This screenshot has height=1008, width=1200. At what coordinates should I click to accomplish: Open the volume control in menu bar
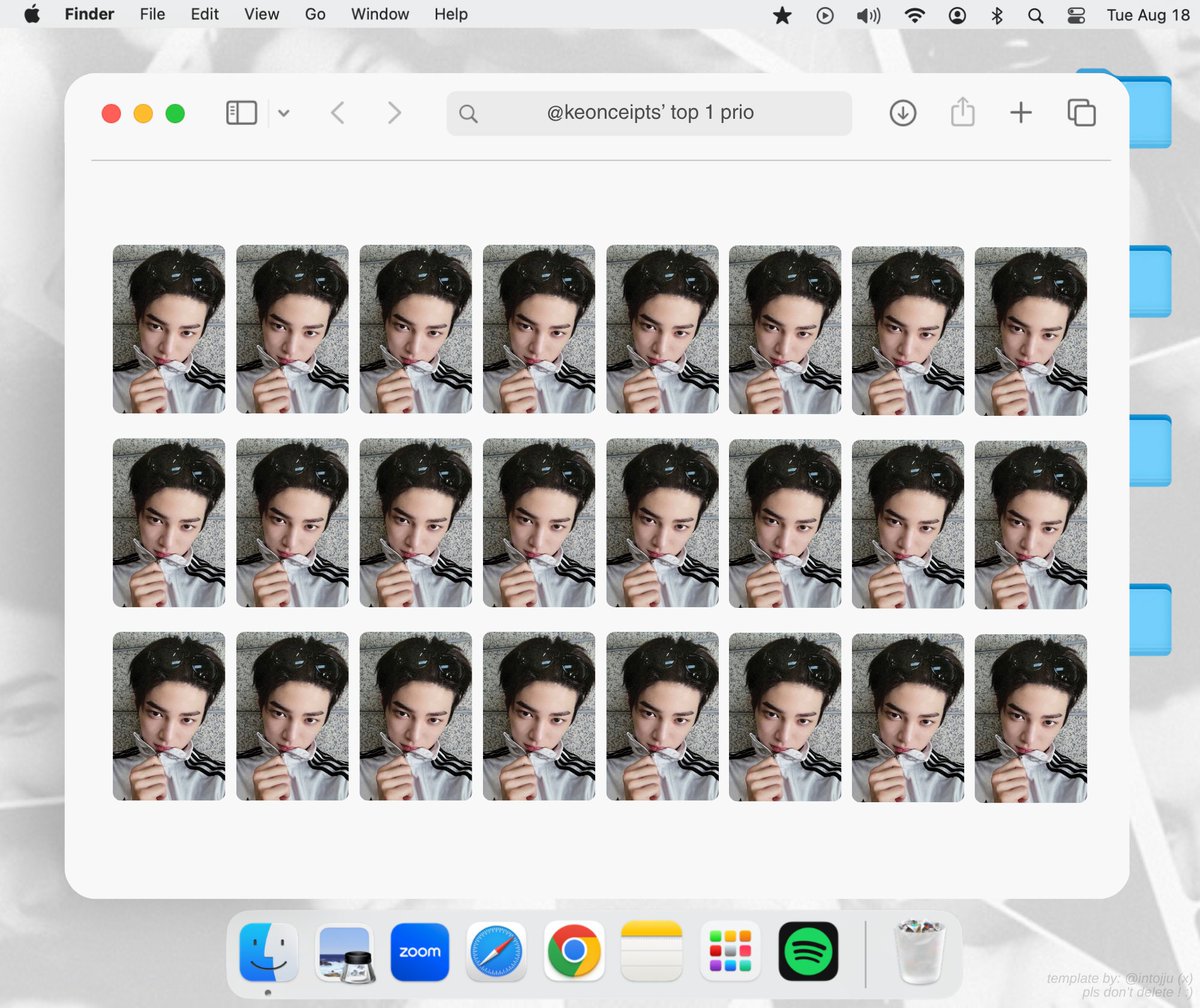(869, 15)
